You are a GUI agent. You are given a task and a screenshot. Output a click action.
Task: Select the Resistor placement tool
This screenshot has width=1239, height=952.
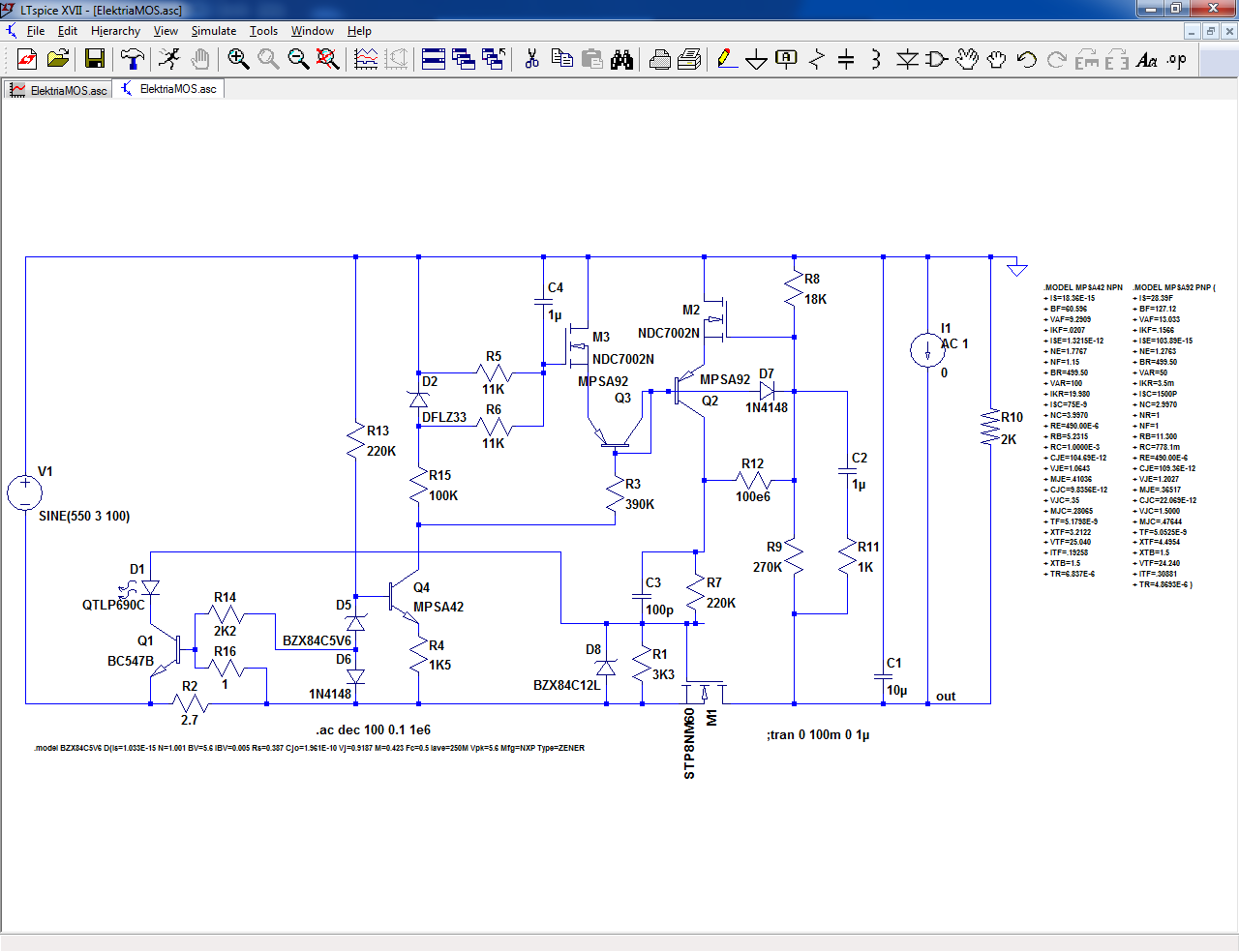click(817, 59)
